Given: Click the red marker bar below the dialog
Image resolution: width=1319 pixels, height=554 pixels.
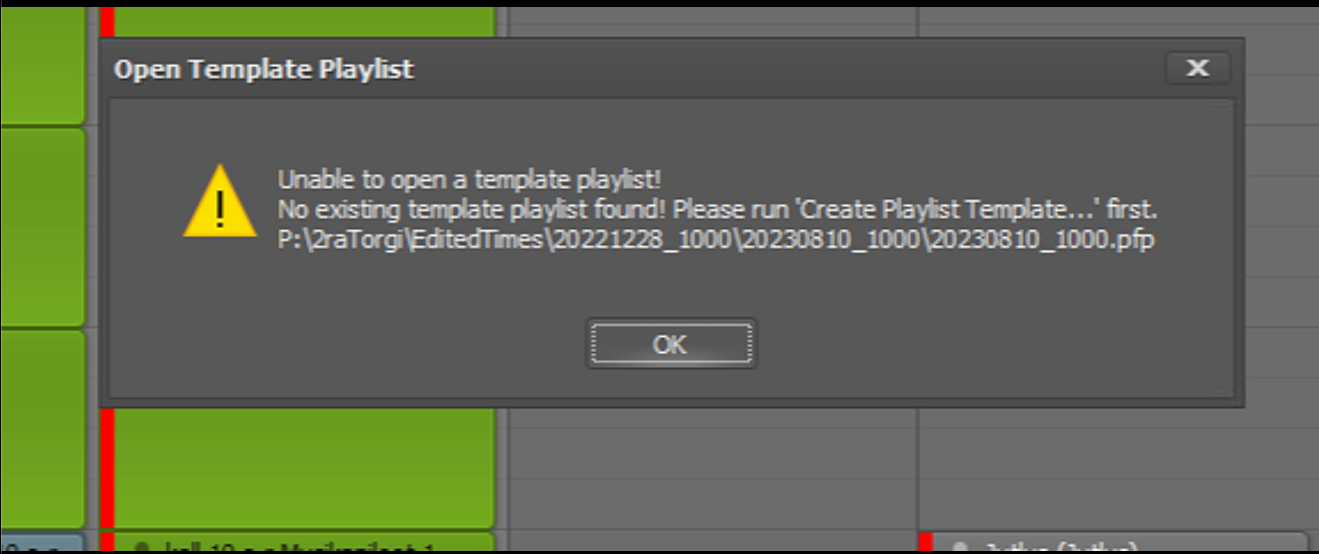Looking at the screenshot, I should 107,467.
